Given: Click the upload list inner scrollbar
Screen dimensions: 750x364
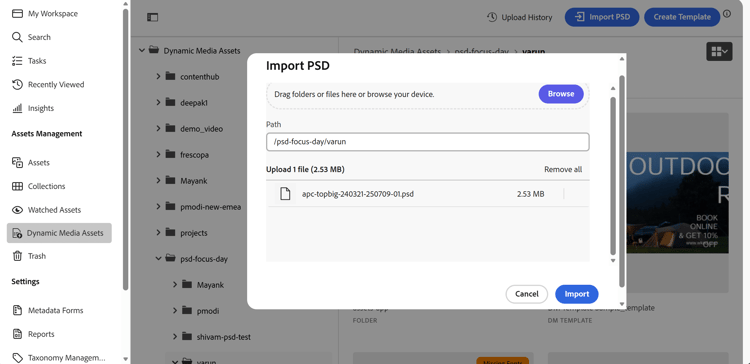Looking at the screenshot, I should click(x=613, y=176).
